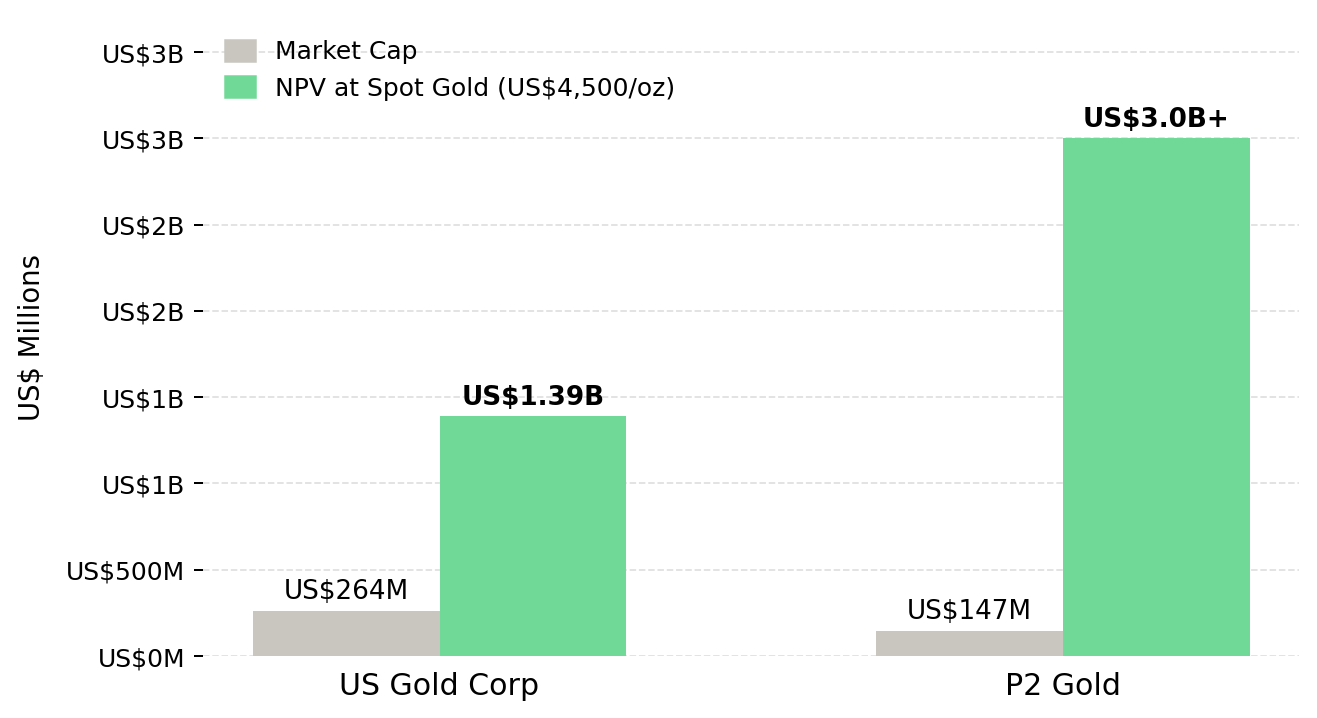The height and width of the screenshot is (718, 1317).
Task: Select the US$1.39B data label
Action: click(x=533, y=396)
